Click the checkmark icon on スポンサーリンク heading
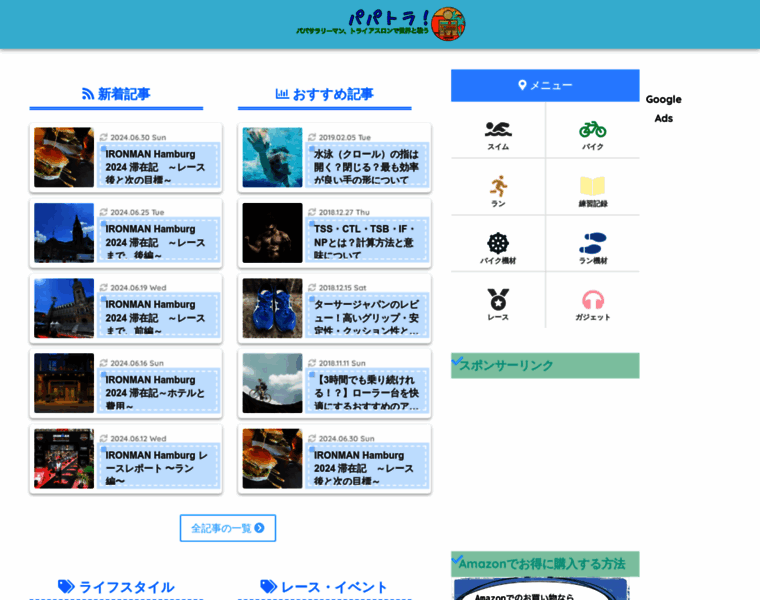Screen dimensions: 760x600 click(456, 361)
